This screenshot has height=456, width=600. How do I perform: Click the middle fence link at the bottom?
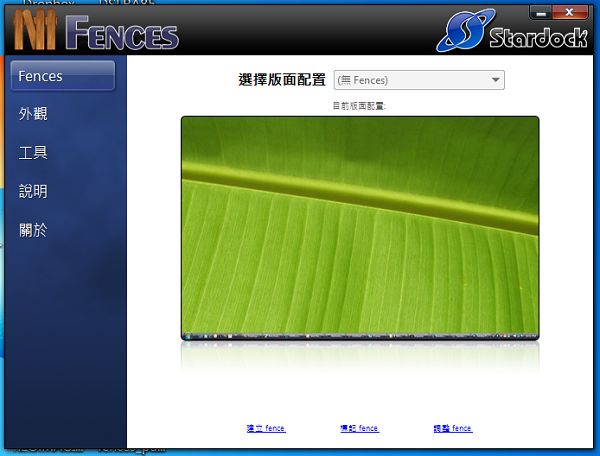click(x=359, y=428)
